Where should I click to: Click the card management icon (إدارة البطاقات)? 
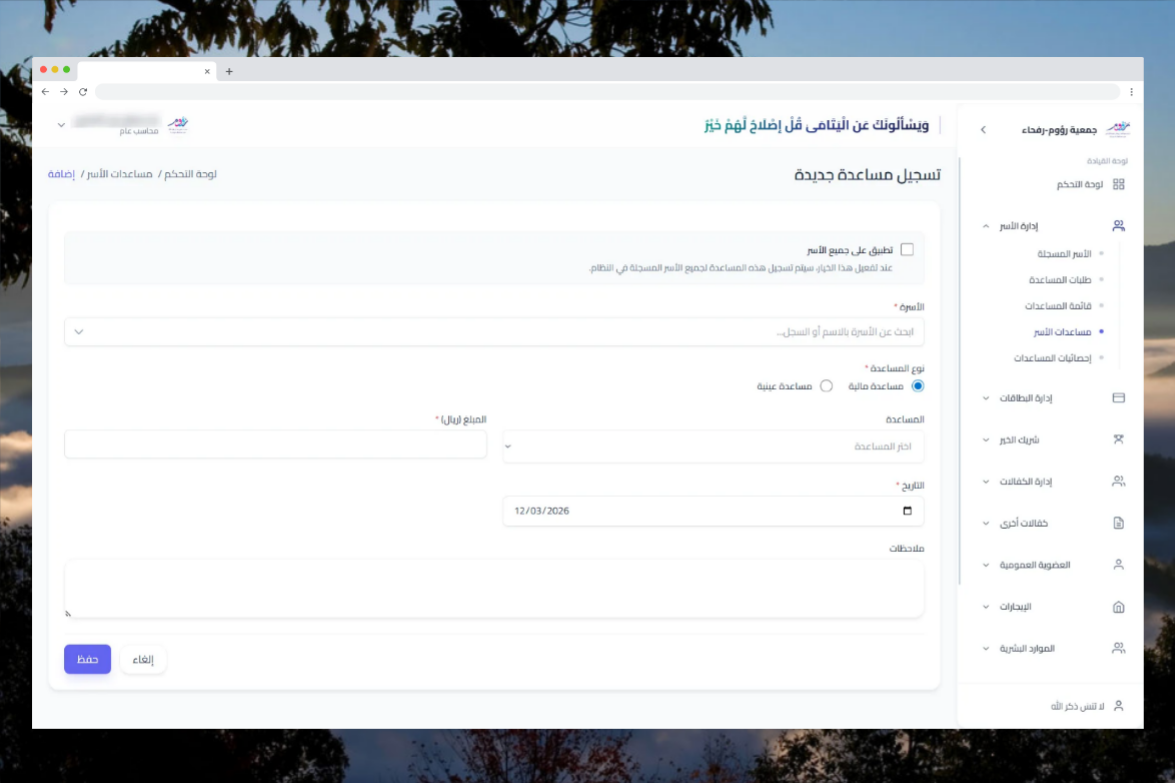pyautogui.click(x=1118, y=398)
